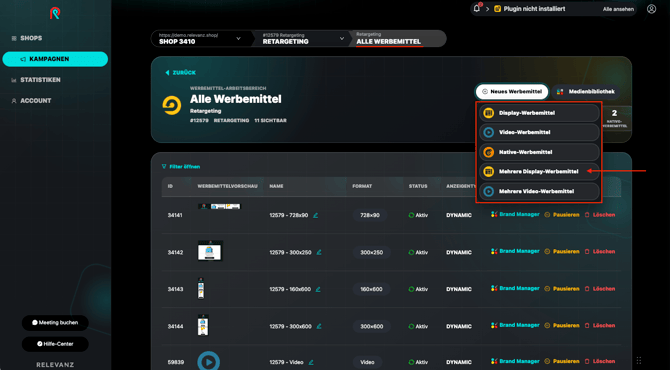The width and height of the screenshot is (670, 370).
Task: Open Brand Manager for ad 34141
Action: [x=515, y=214]
